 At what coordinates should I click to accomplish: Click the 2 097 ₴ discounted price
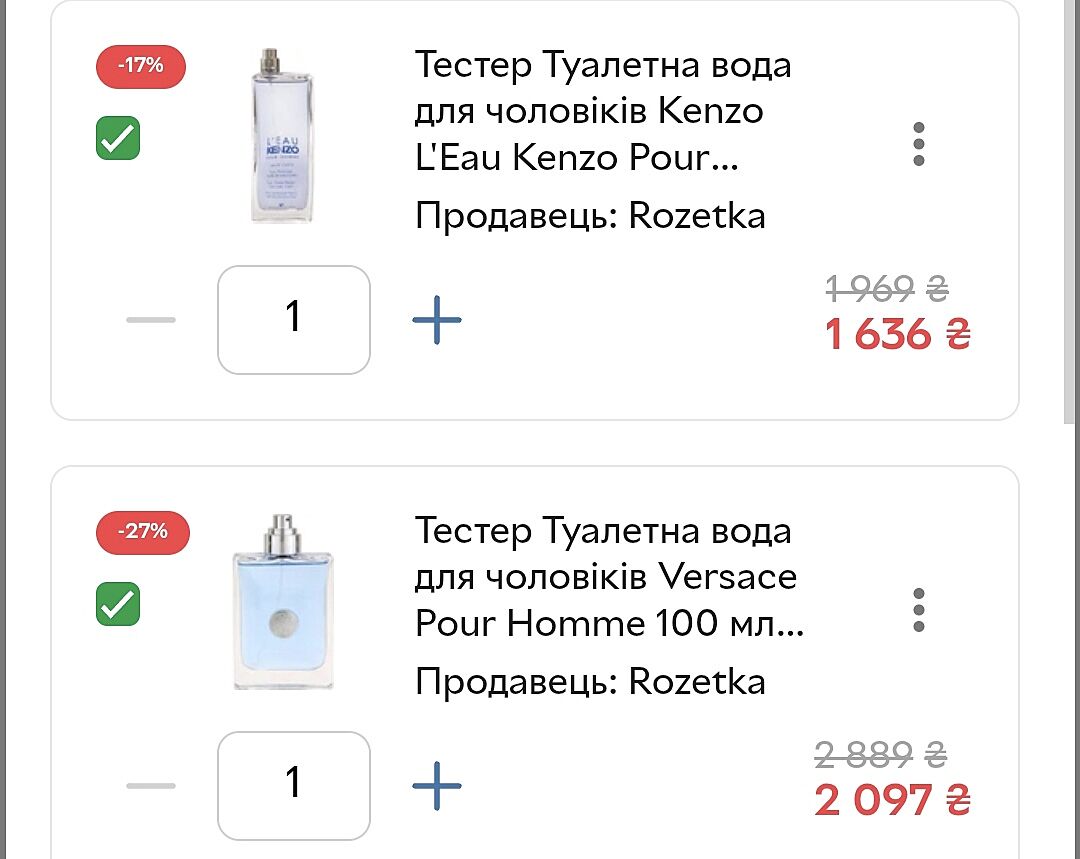pos(891,800)
